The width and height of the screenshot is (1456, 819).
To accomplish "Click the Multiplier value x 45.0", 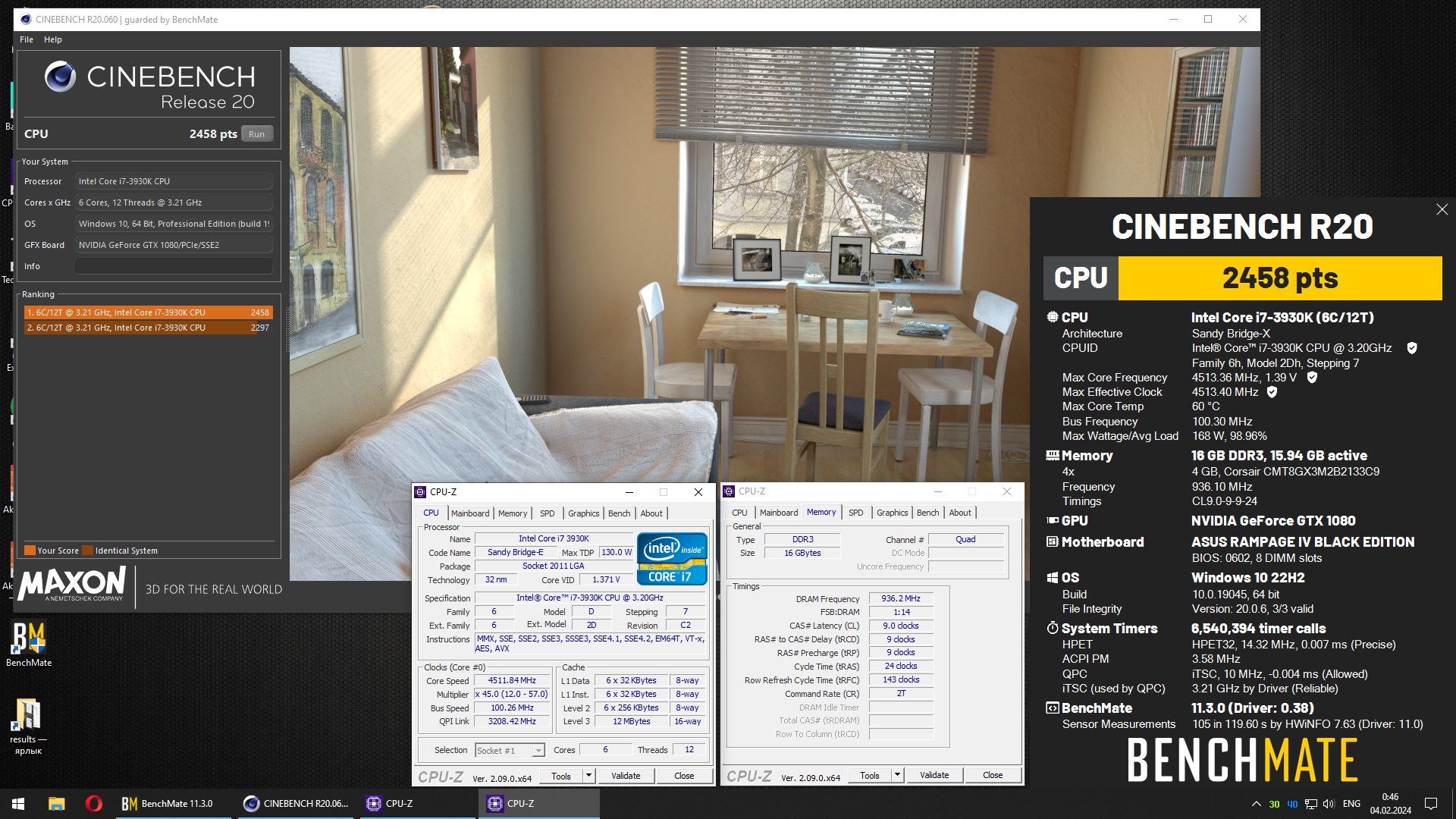I will (x=512, y=694).
